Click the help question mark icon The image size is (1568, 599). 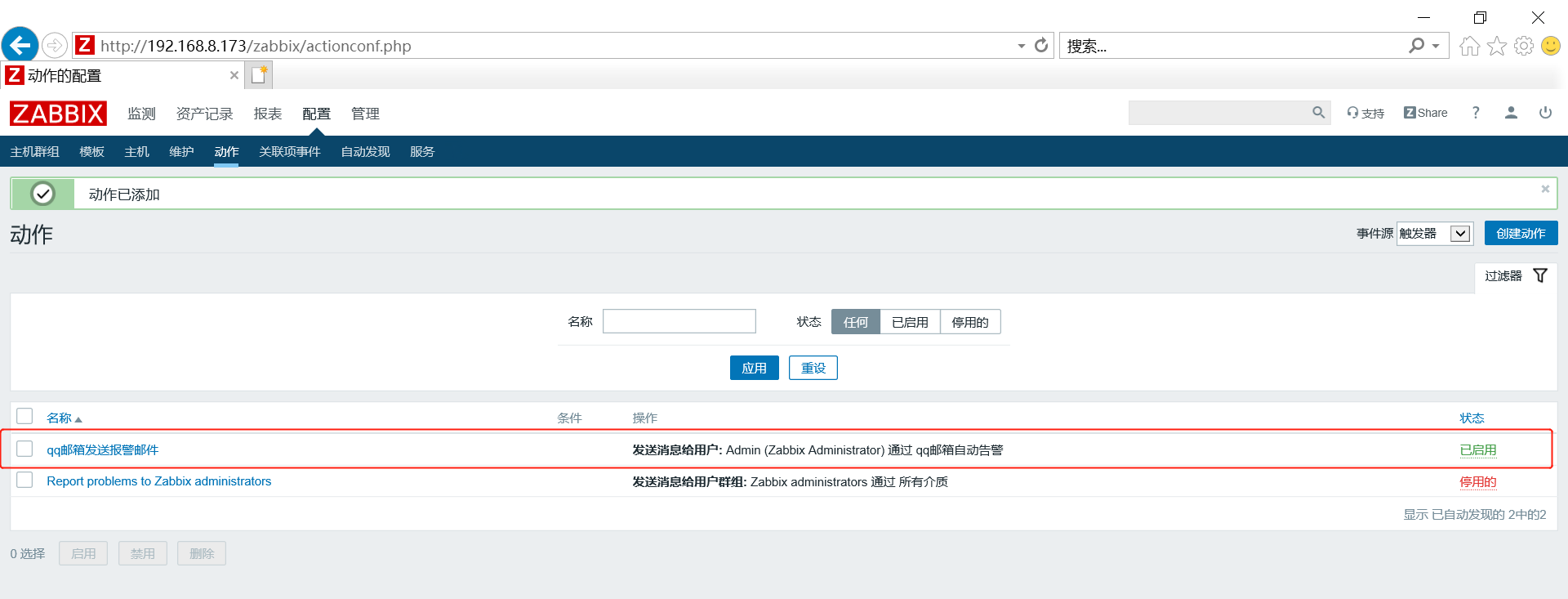(1476, 113)
